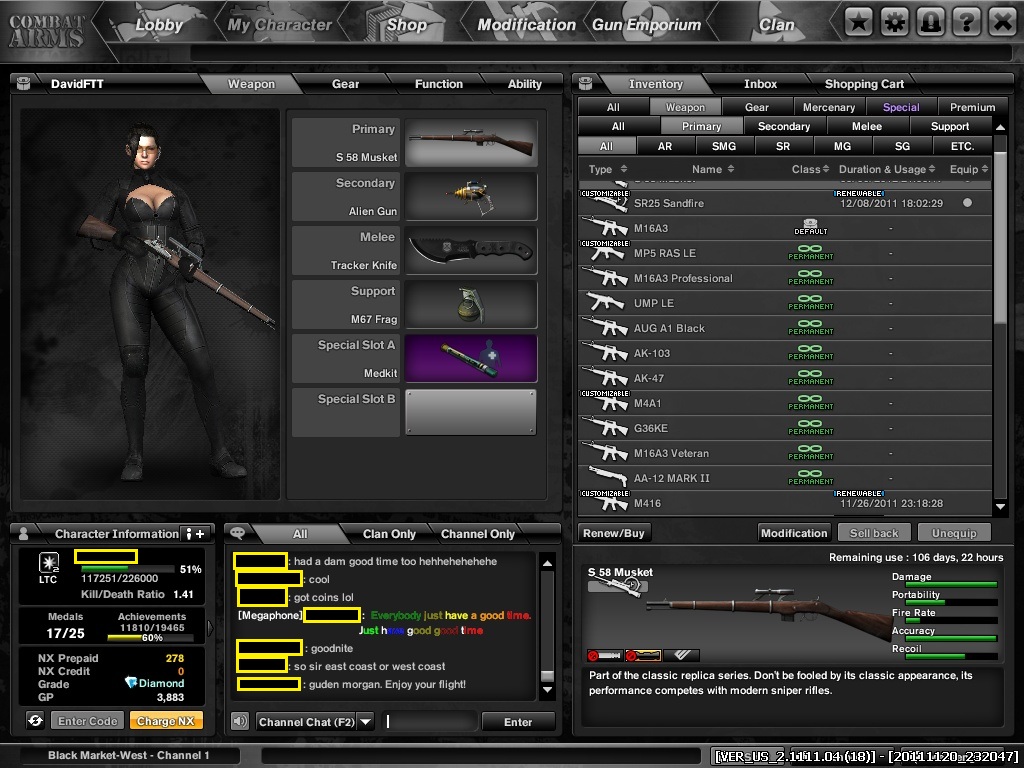Sort inventory by the Class column arrows
The image size is (1024, 768).
825,169
